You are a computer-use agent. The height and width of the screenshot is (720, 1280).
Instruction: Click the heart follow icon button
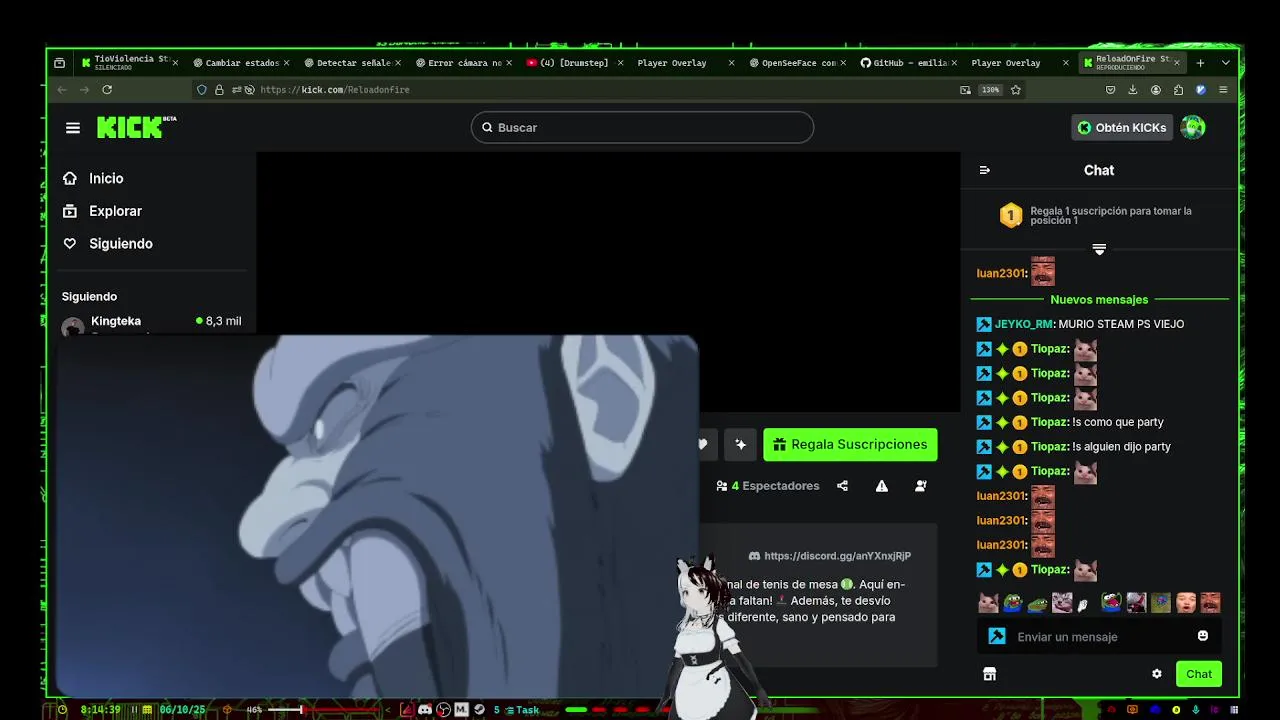click(703, 444)
